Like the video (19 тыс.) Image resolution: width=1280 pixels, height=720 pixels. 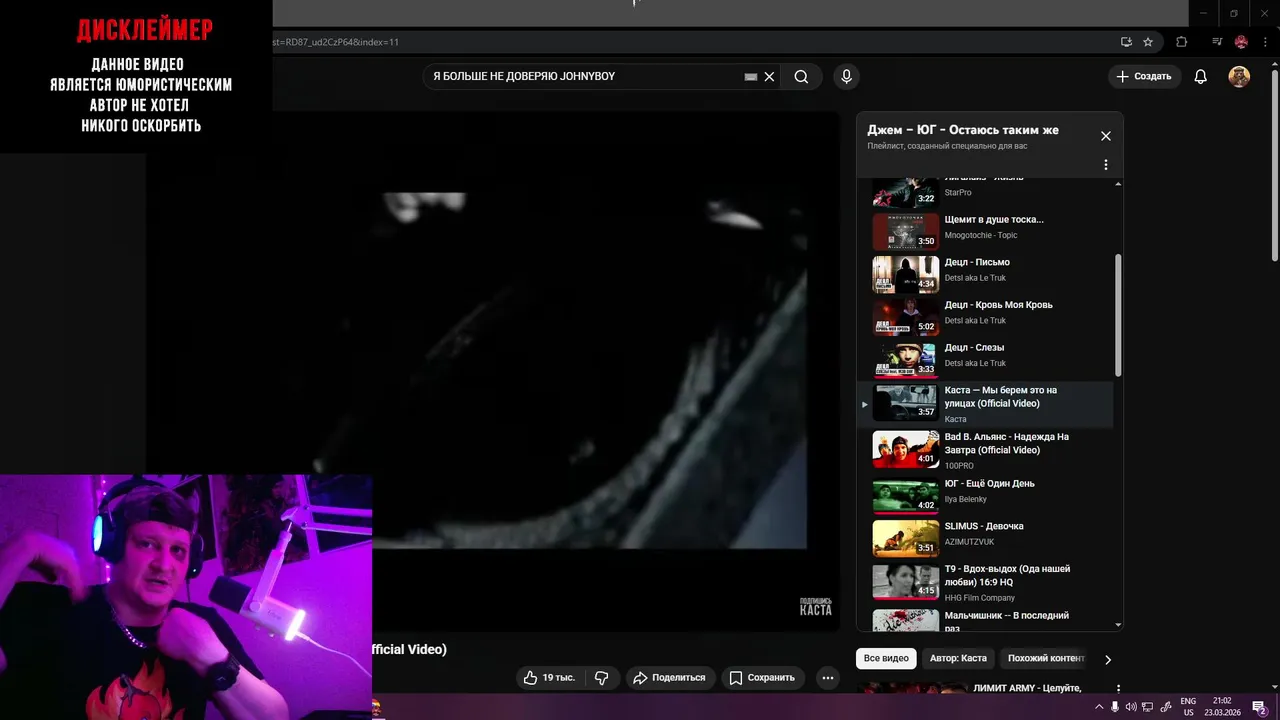(549, 677)
